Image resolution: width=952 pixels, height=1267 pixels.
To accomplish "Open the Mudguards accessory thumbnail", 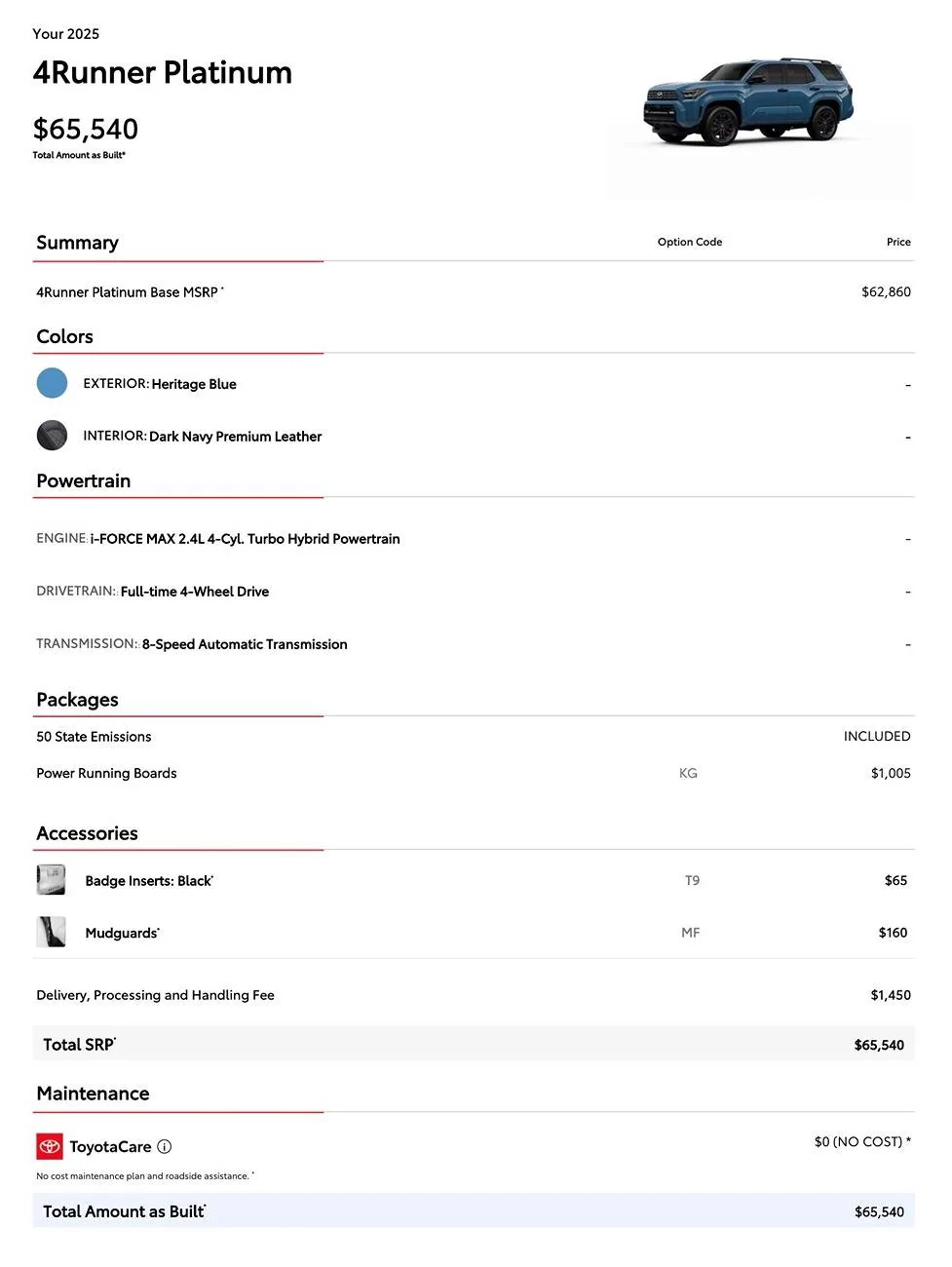I will [51, 933].
